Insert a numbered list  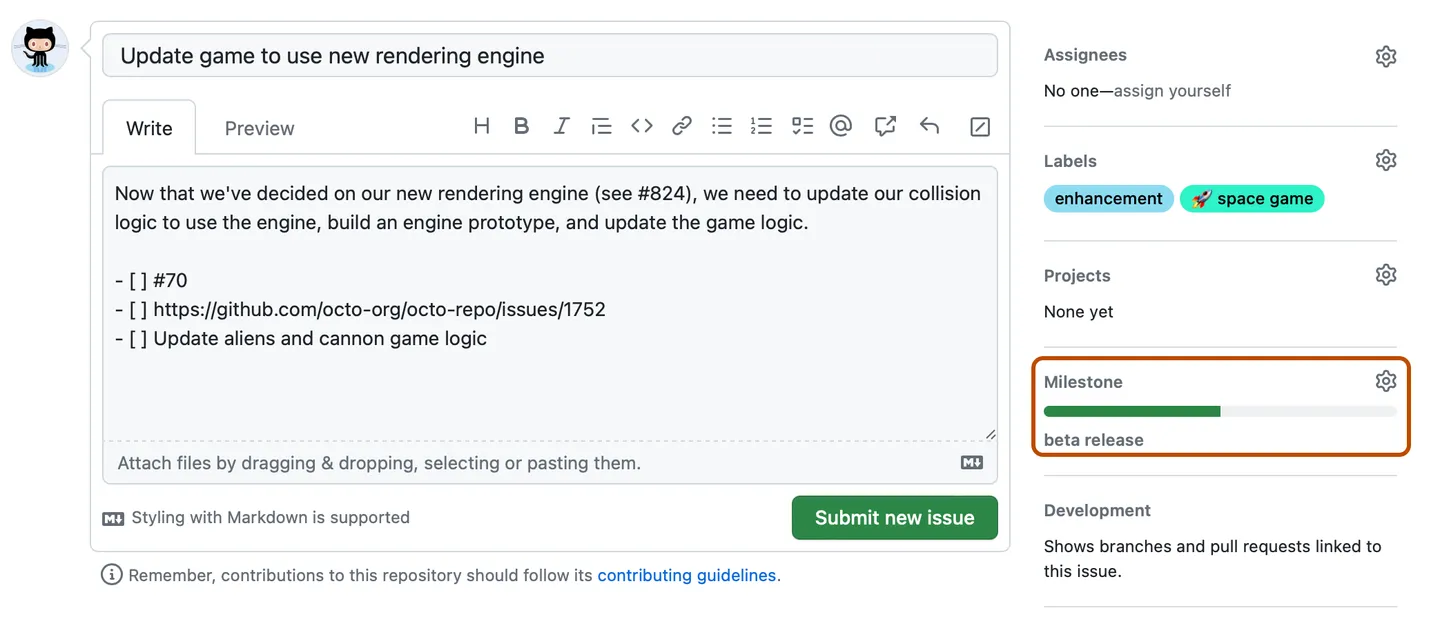(762, 126)
